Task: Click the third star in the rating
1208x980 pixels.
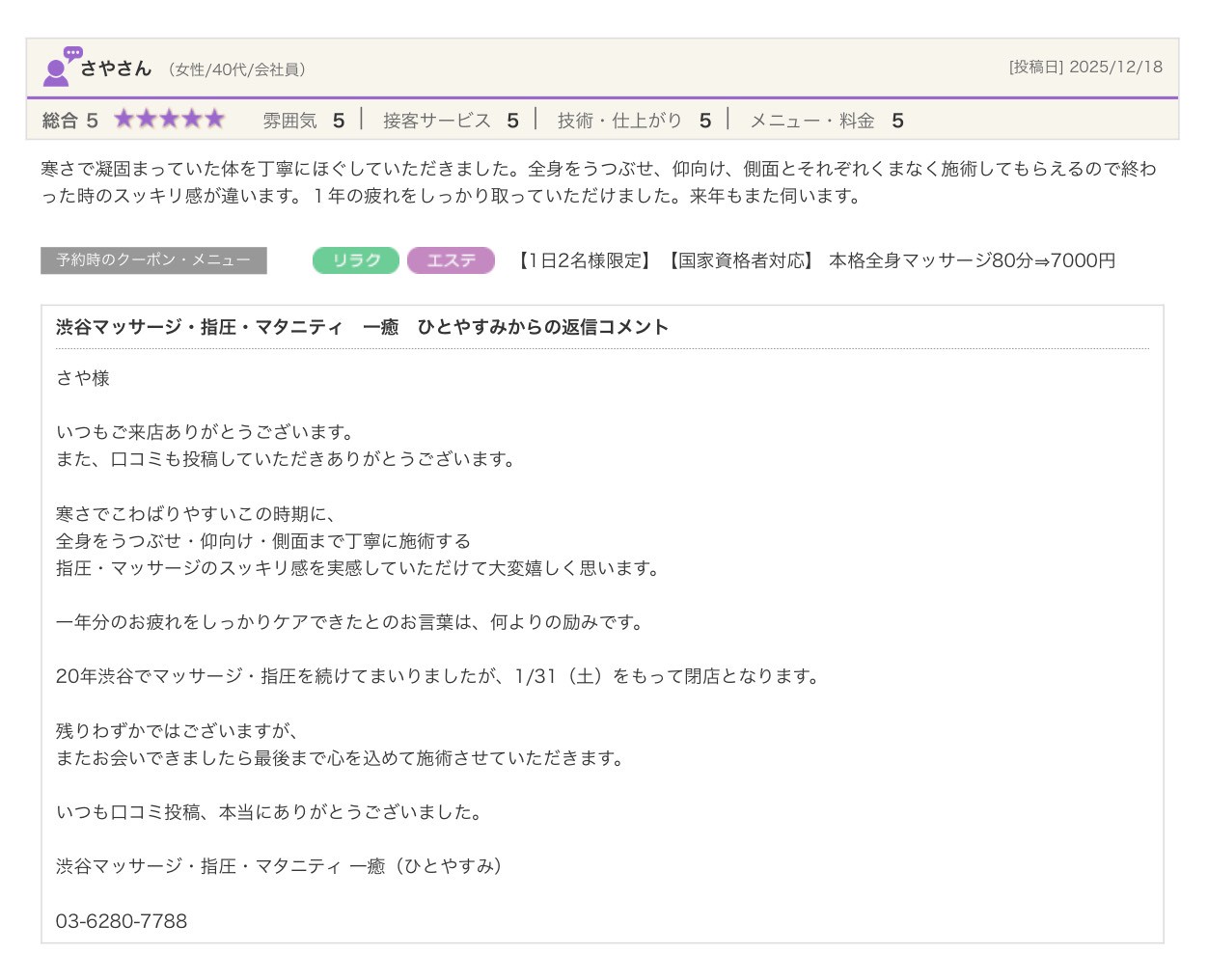Action: tap(170, 119)
